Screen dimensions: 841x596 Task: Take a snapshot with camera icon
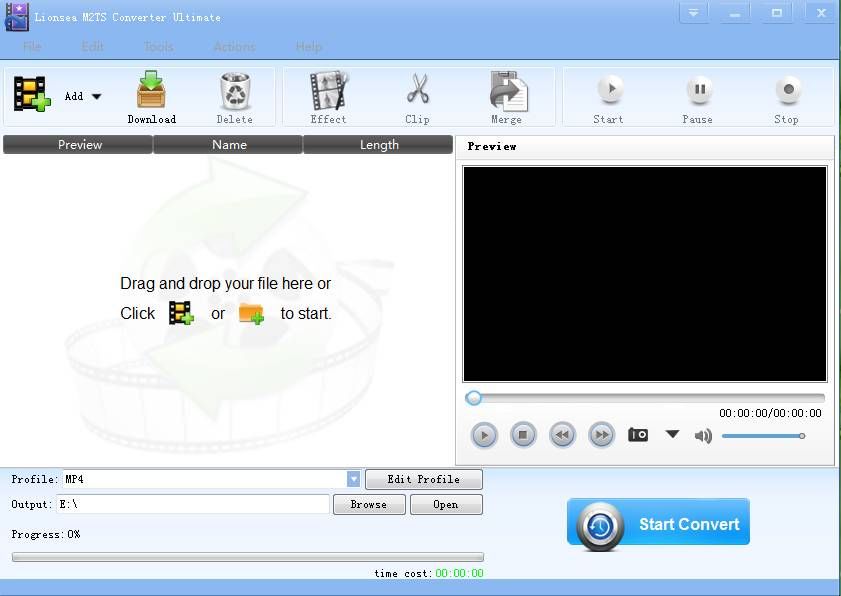638,434
